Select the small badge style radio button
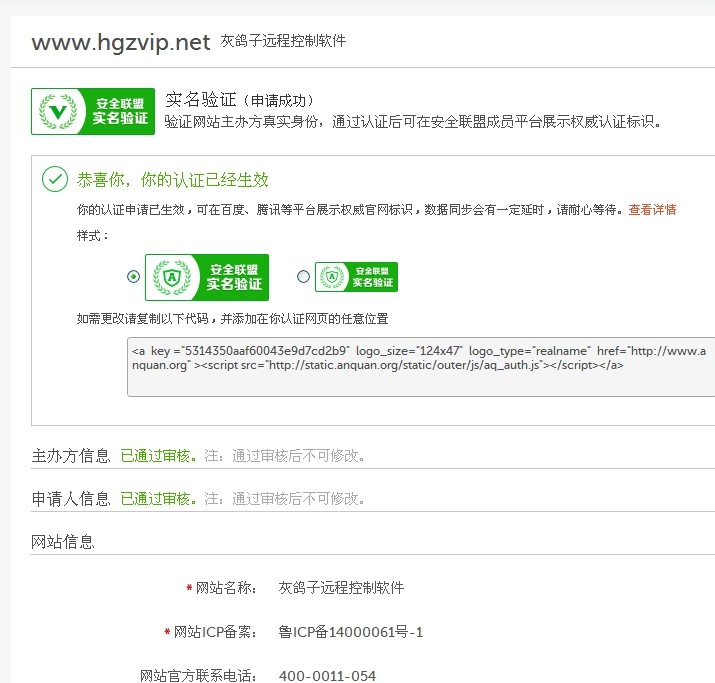The image size is (715, 683). tap(303, 276)
